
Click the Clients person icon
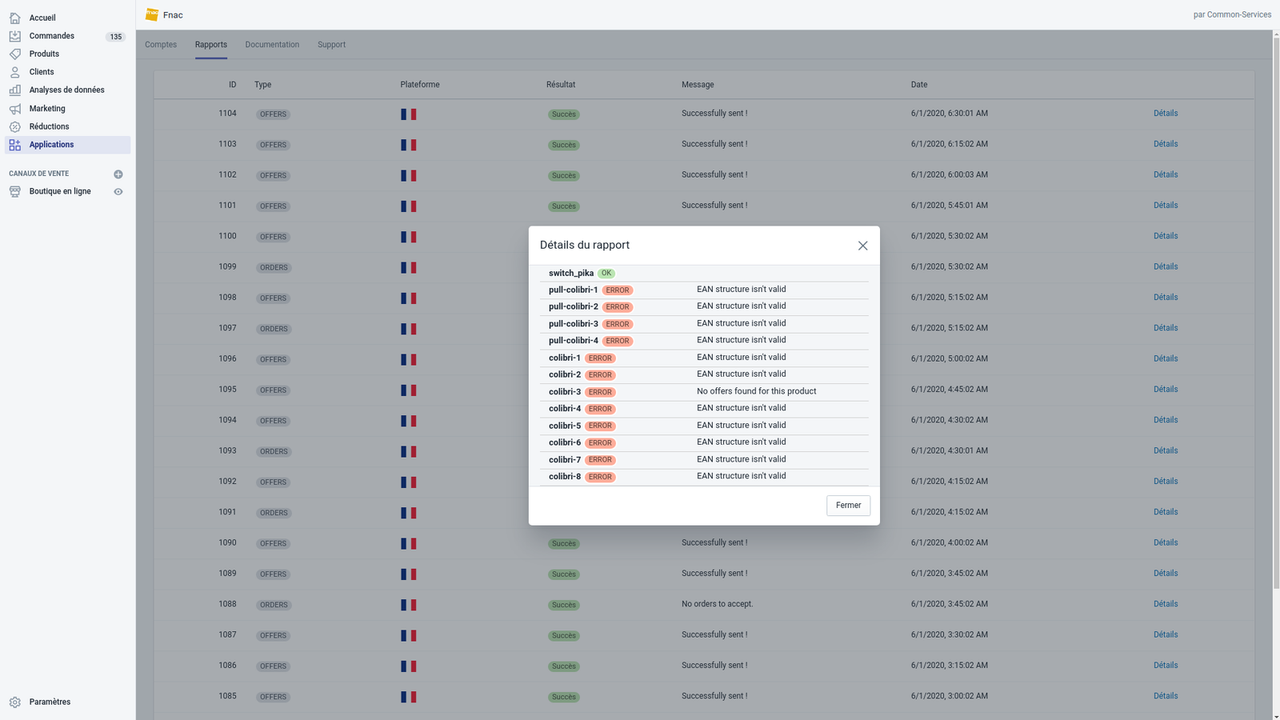pos(15,72)
